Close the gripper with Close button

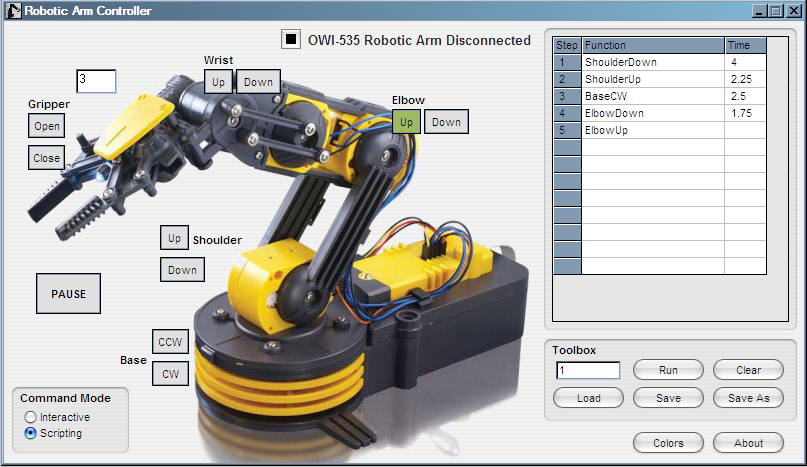click(47, 158)
